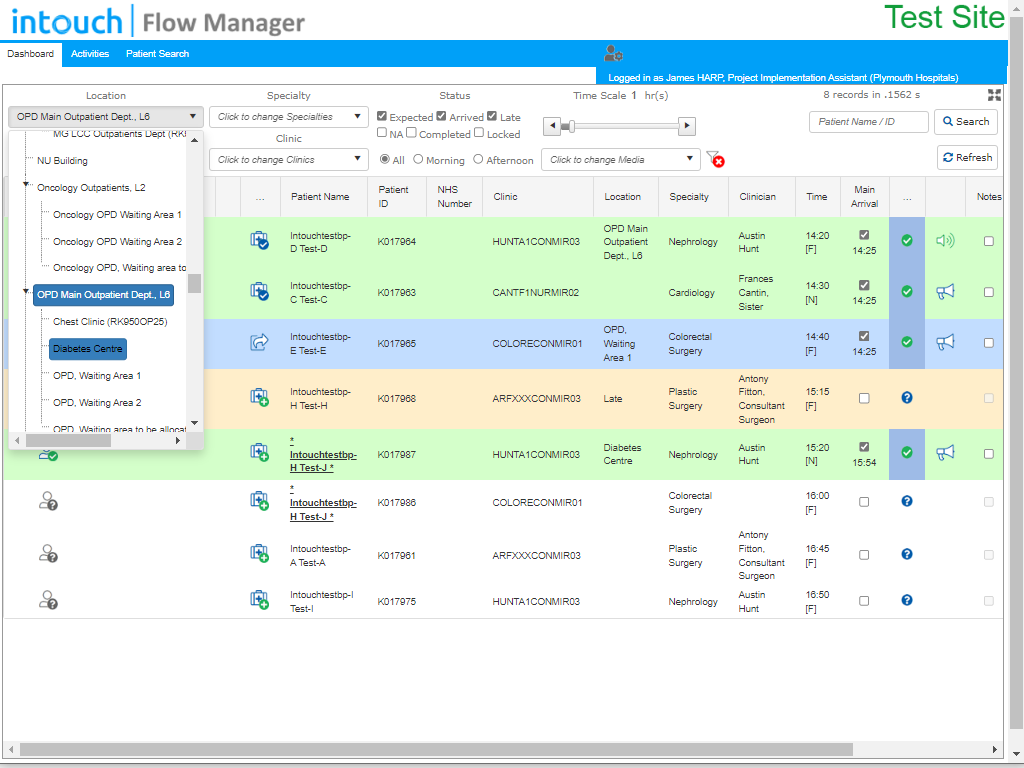Open the Clinics dropdown
The height and width of the screenshot is (768, 1024).
pyautogui.click(x=289, y=159)
